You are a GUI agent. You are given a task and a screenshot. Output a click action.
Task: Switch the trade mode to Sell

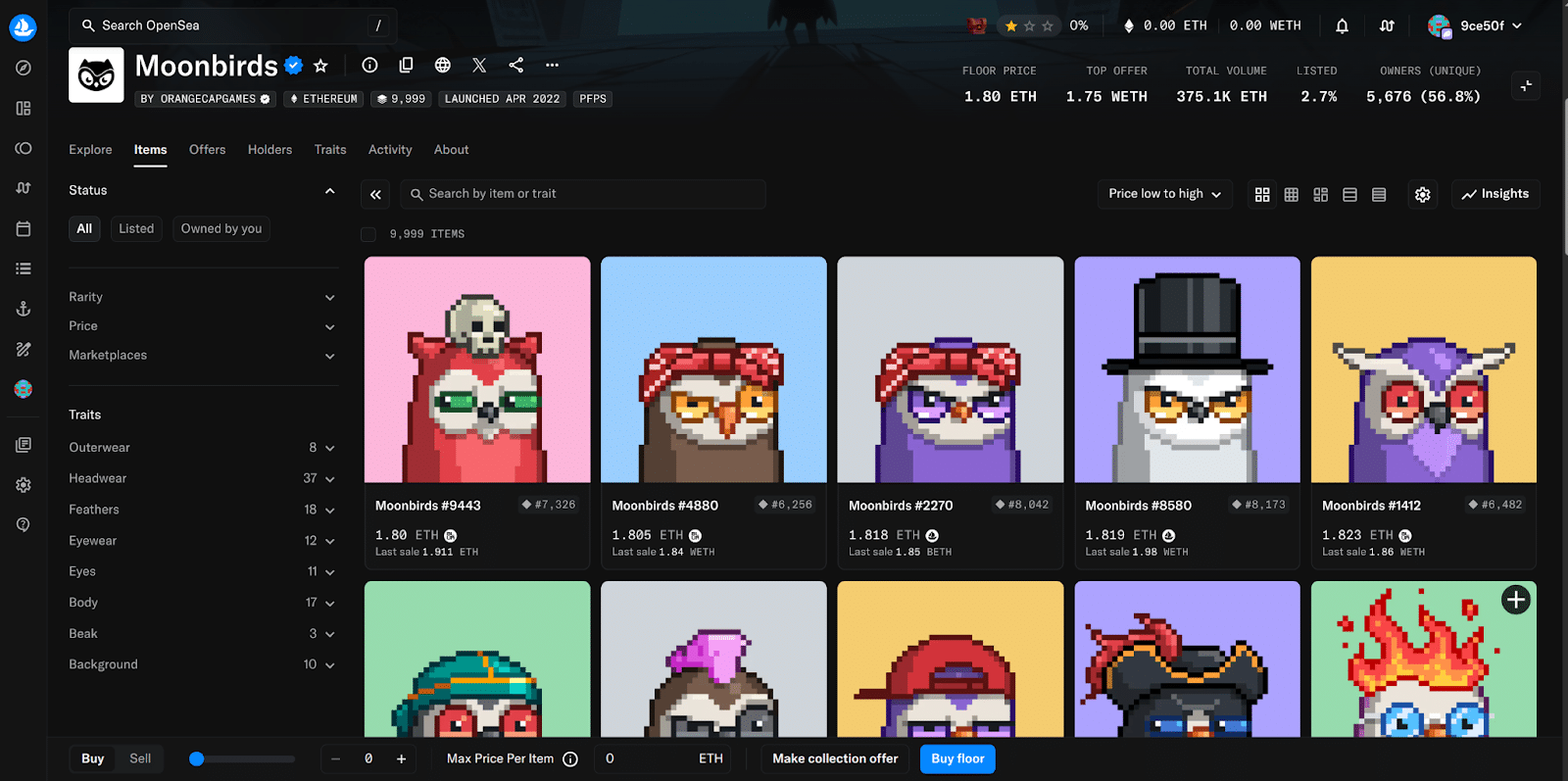(140, 758)
